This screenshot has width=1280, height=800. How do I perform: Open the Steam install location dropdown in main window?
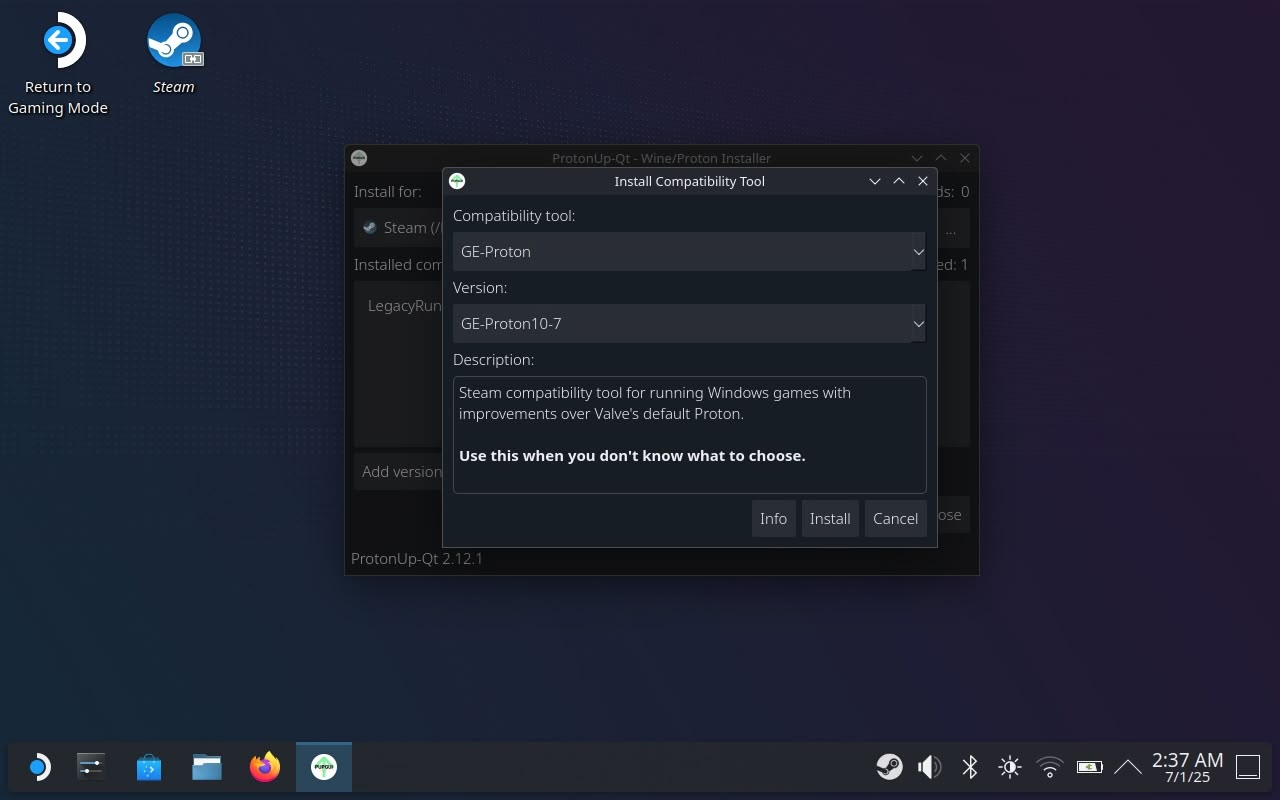[400, 228]
